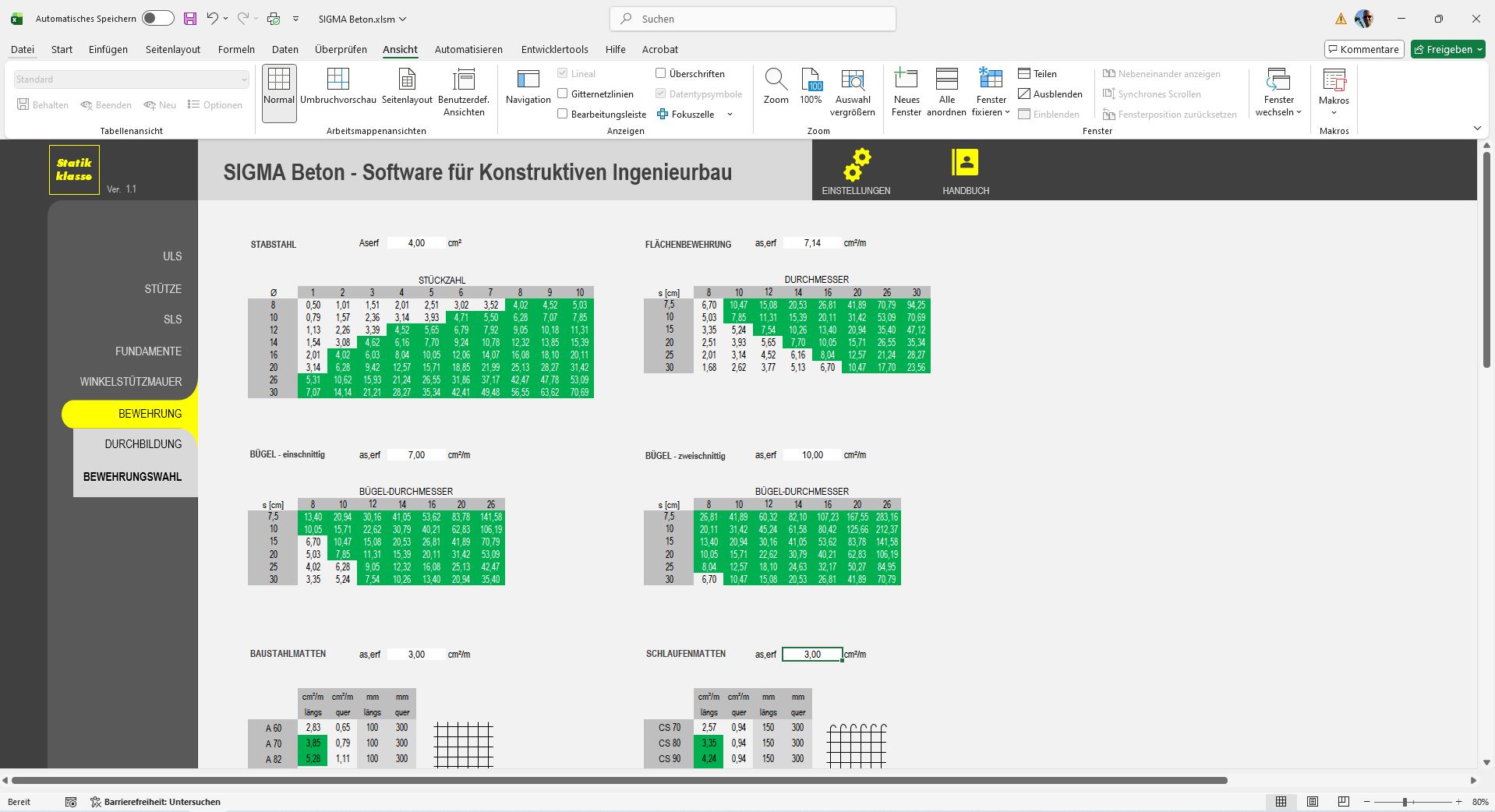Open the Handbuch manual icon
1495x812 pixels.
(x=965, y=163)
